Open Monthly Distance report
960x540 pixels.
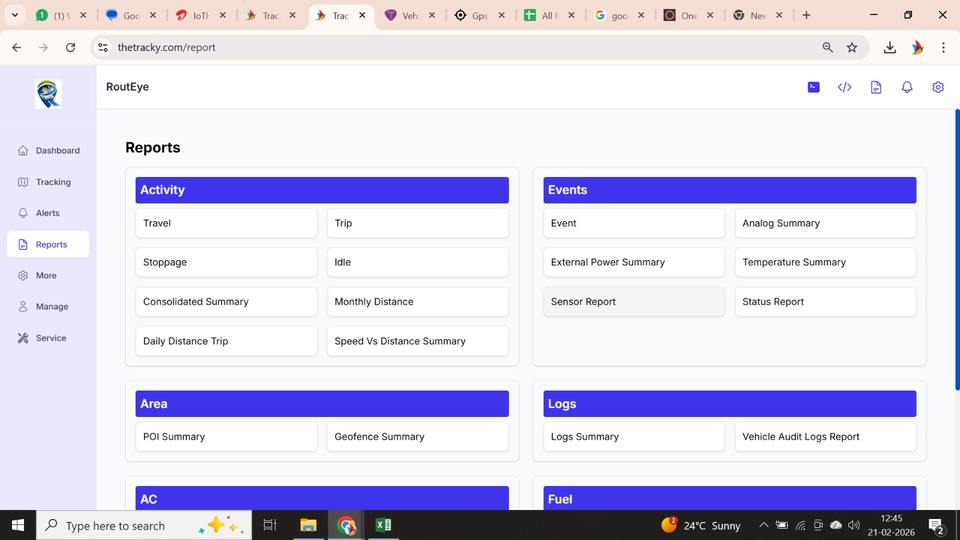pos(418,301)
